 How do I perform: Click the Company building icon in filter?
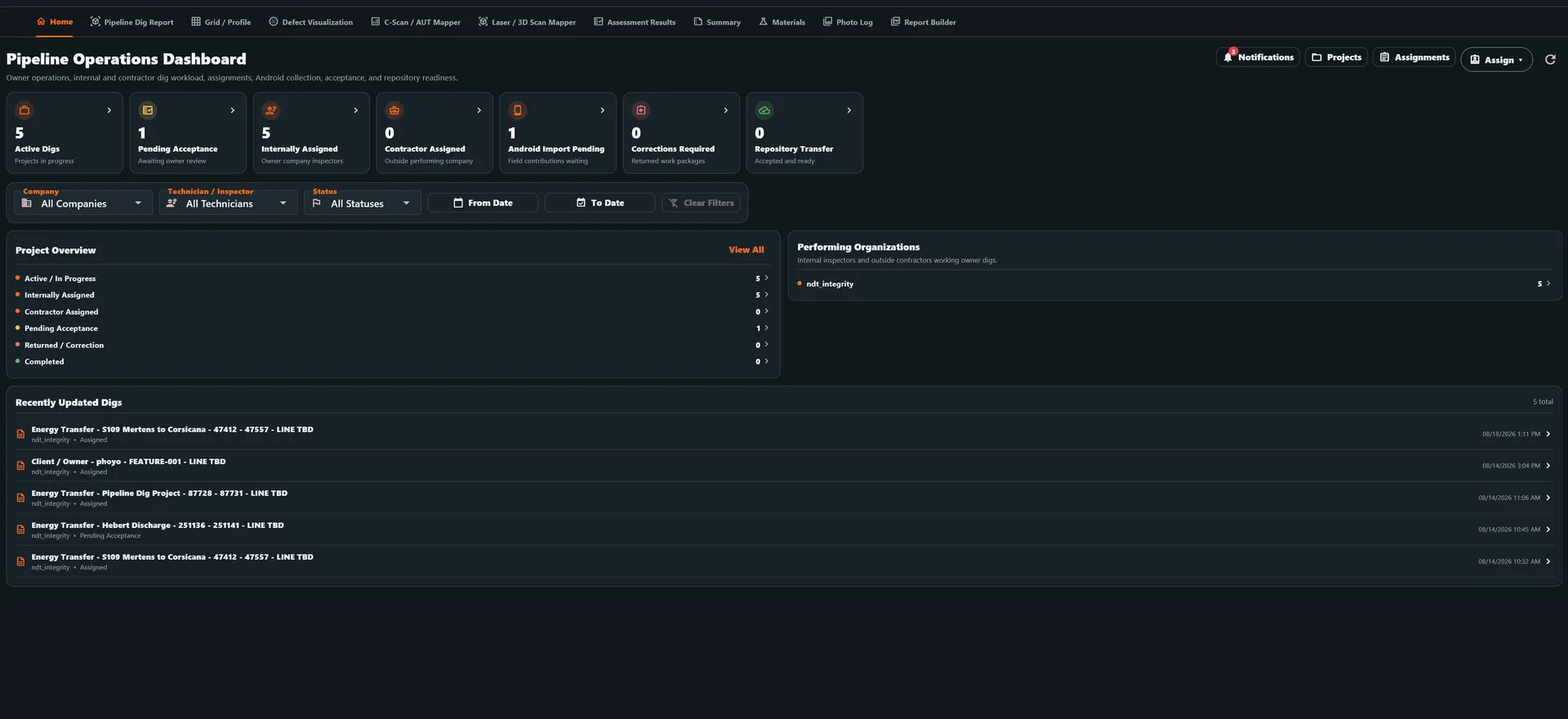pyautogui.click(x=27, y=203)
